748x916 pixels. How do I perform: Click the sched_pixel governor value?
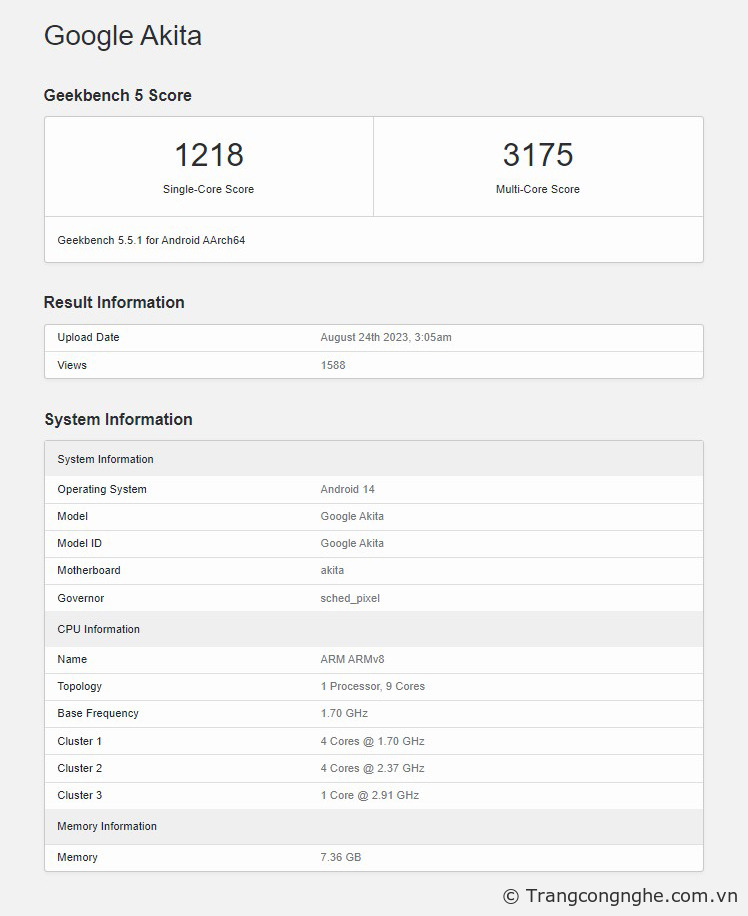click(x=350, y=598)
